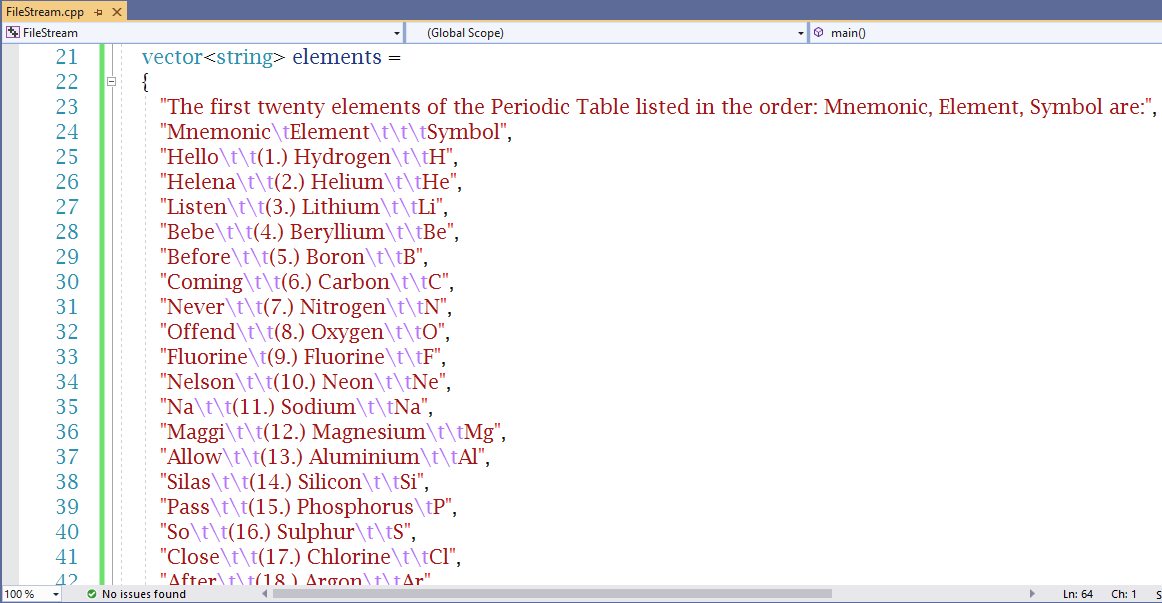Viewport: 1162px width, 603px height.
Task: Open the Global Scope dropdown
Action: tap(801, 33)
